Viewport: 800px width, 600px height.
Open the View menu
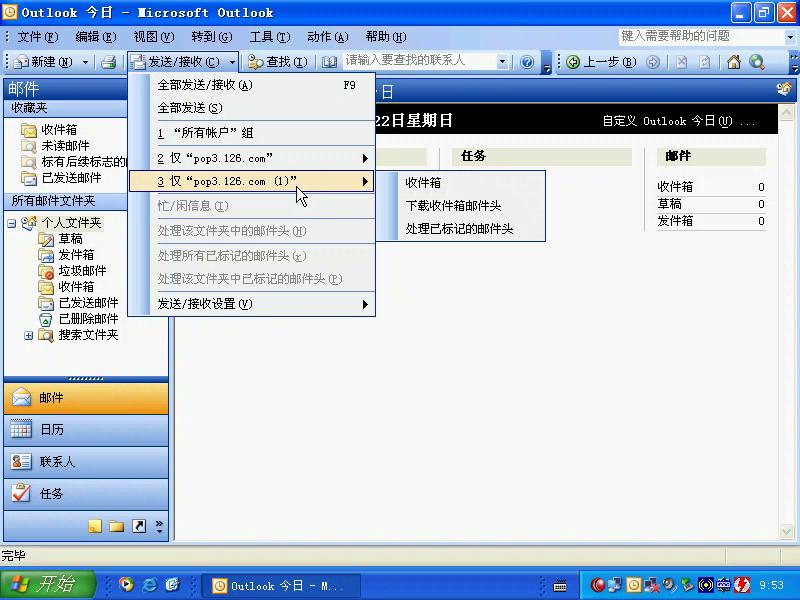pyautogui.click(x=154, y=37)
